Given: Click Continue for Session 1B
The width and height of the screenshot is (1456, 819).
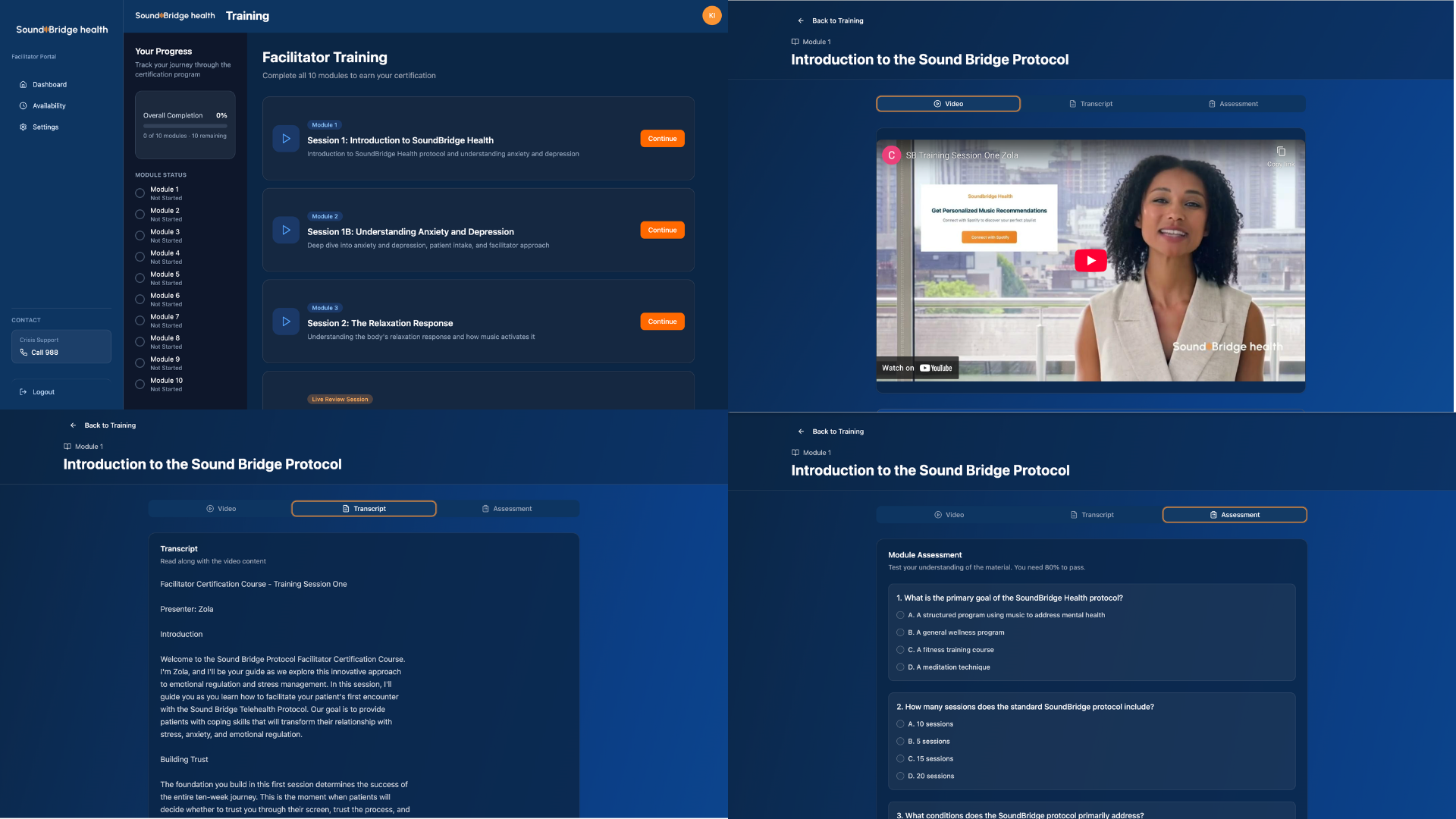Looking at the screenshot, I should pyautogui.click(x=662, y=231).
